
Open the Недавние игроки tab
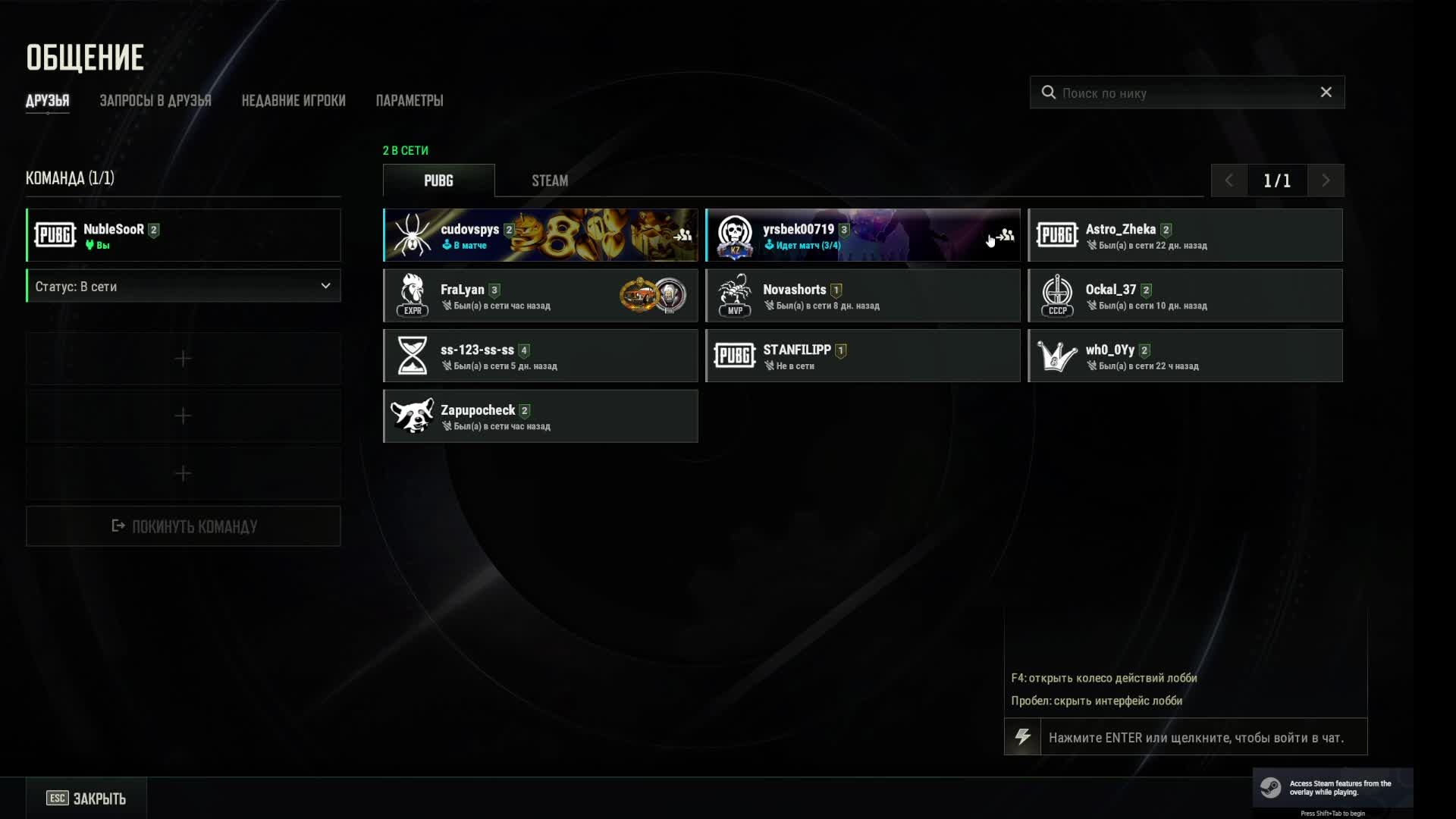(x=293, y=100)
